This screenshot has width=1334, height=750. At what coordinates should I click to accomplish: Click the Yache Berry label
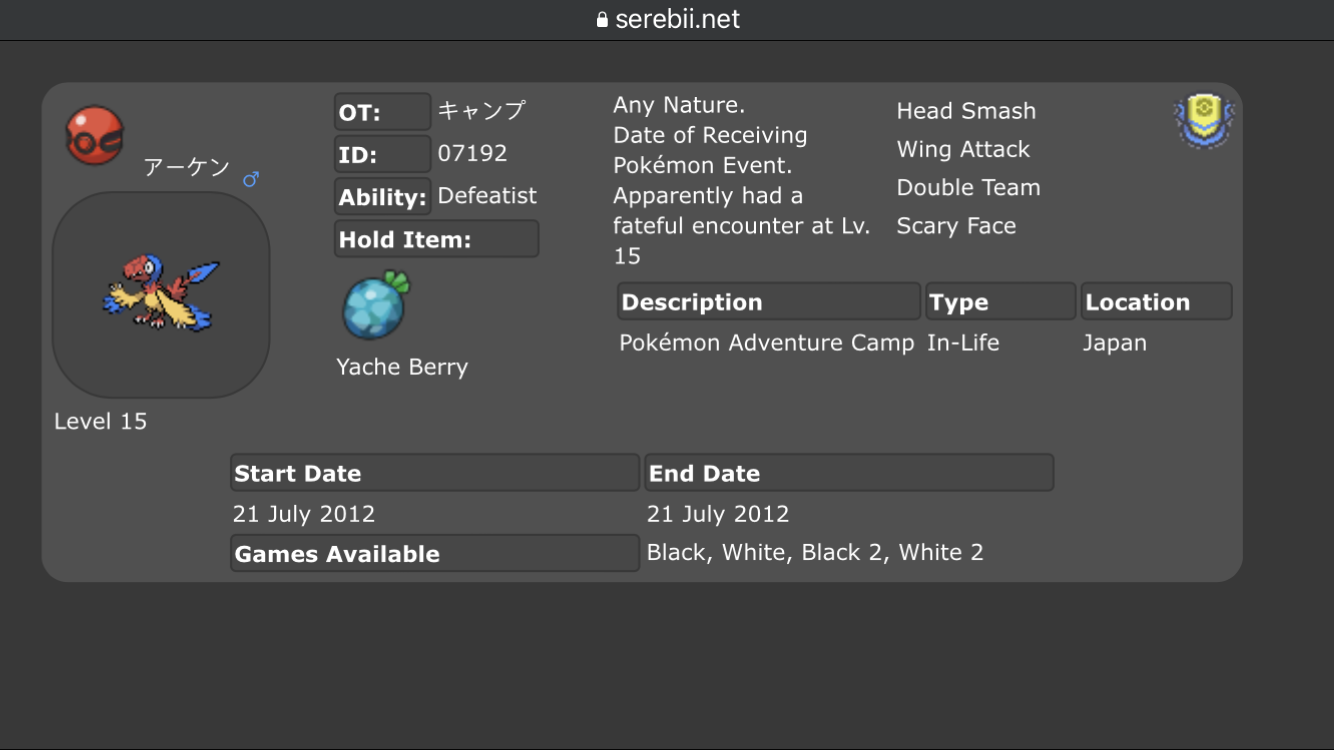(402, 367)
